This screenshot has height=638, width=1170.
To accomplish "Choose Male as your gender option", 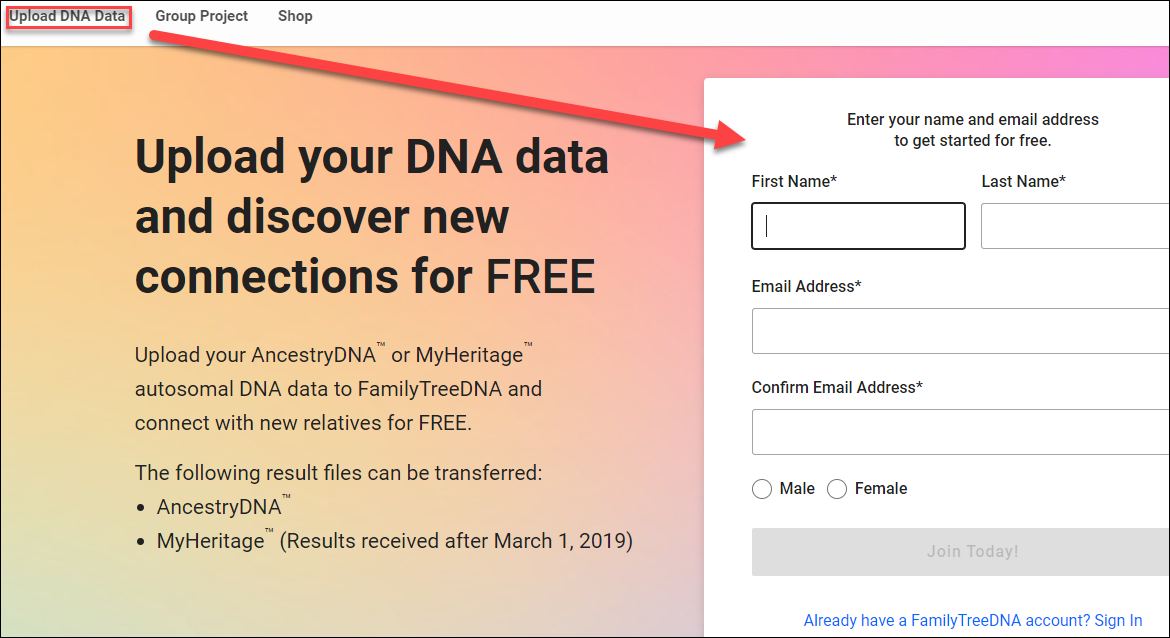I will click(761, 489).
